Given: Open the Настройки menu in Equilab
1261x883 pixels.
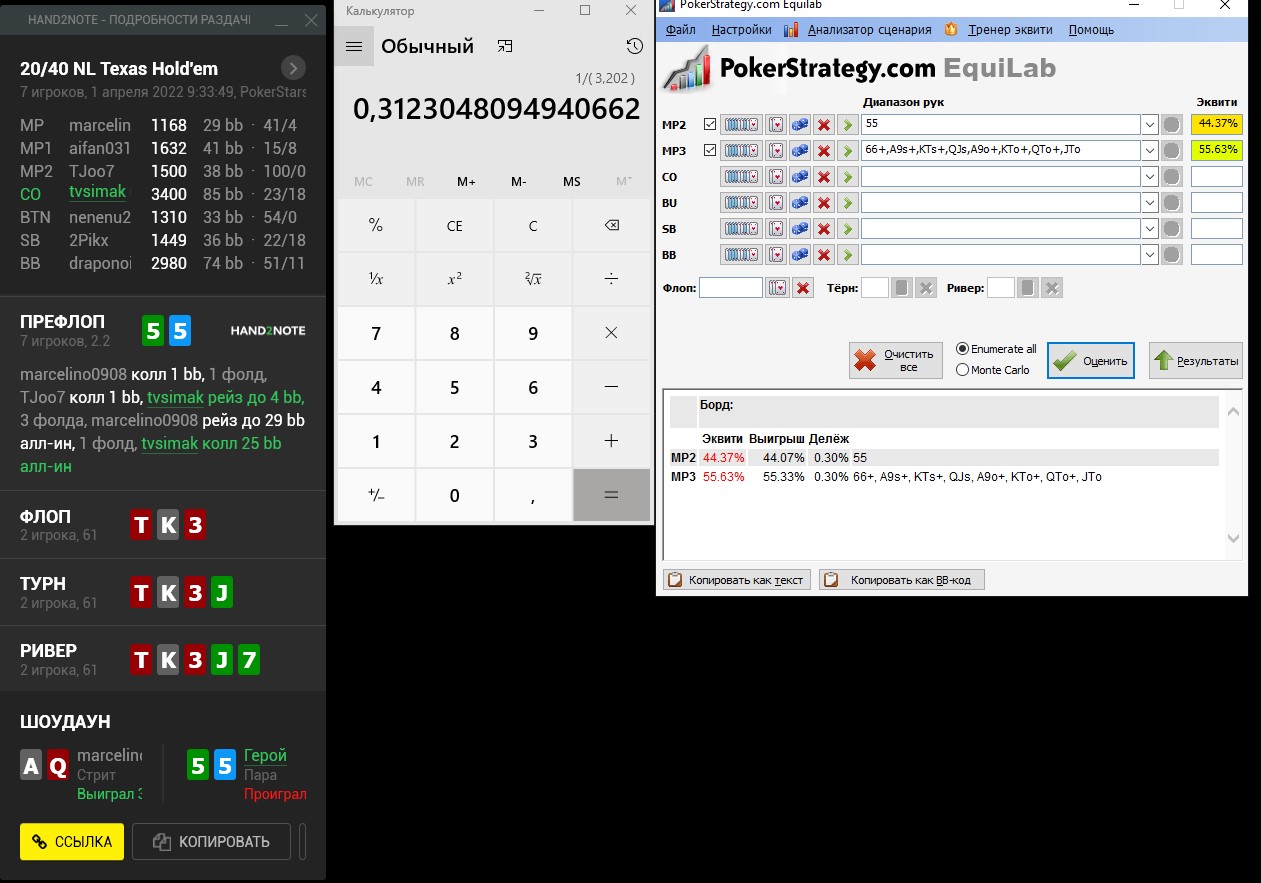Looking at the screenshot, I should (741, 30).
